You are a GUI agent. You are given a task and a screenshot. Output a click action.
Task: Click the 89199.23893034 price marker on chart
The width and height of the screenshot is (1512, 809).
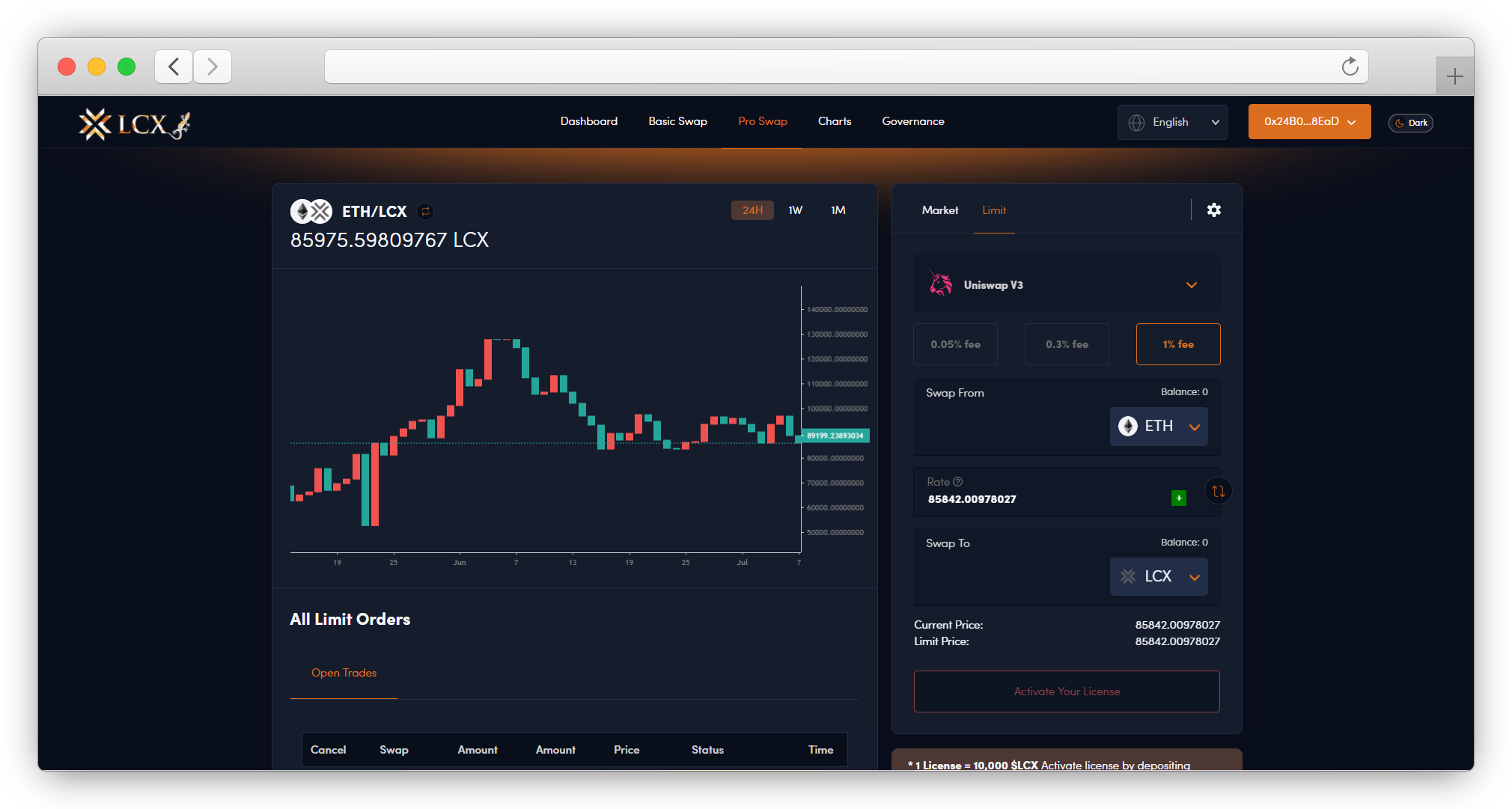pyautogui.click(x=835, y=436)
